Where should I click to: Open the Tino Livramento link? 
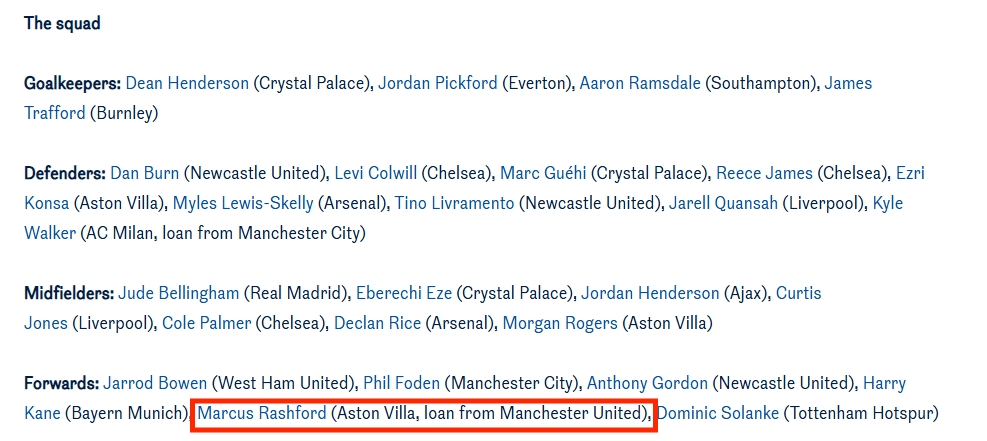point(454,203)
